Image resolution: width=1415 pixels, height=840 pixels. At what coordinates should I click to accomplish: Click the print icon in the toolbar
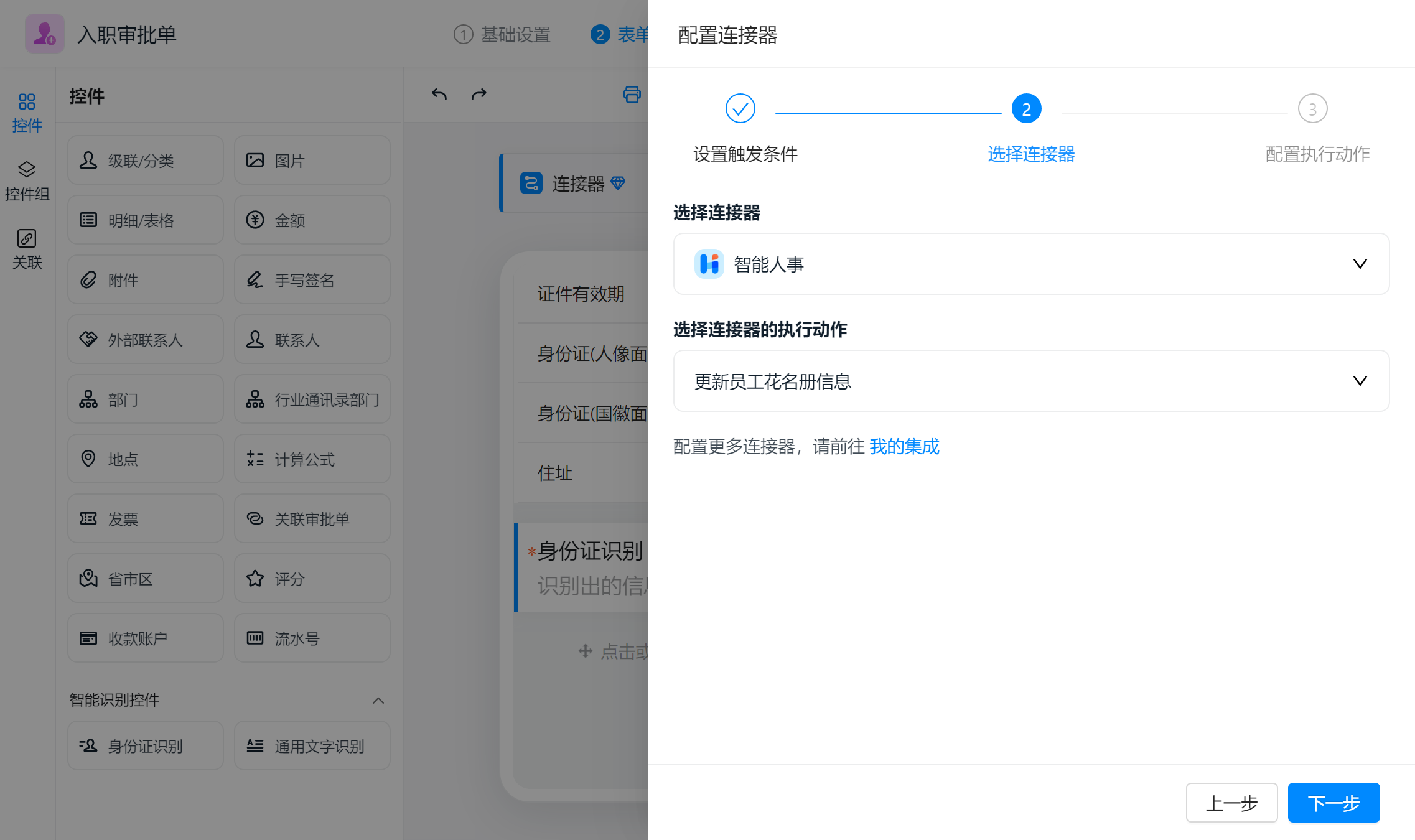(x=632, y=95)
